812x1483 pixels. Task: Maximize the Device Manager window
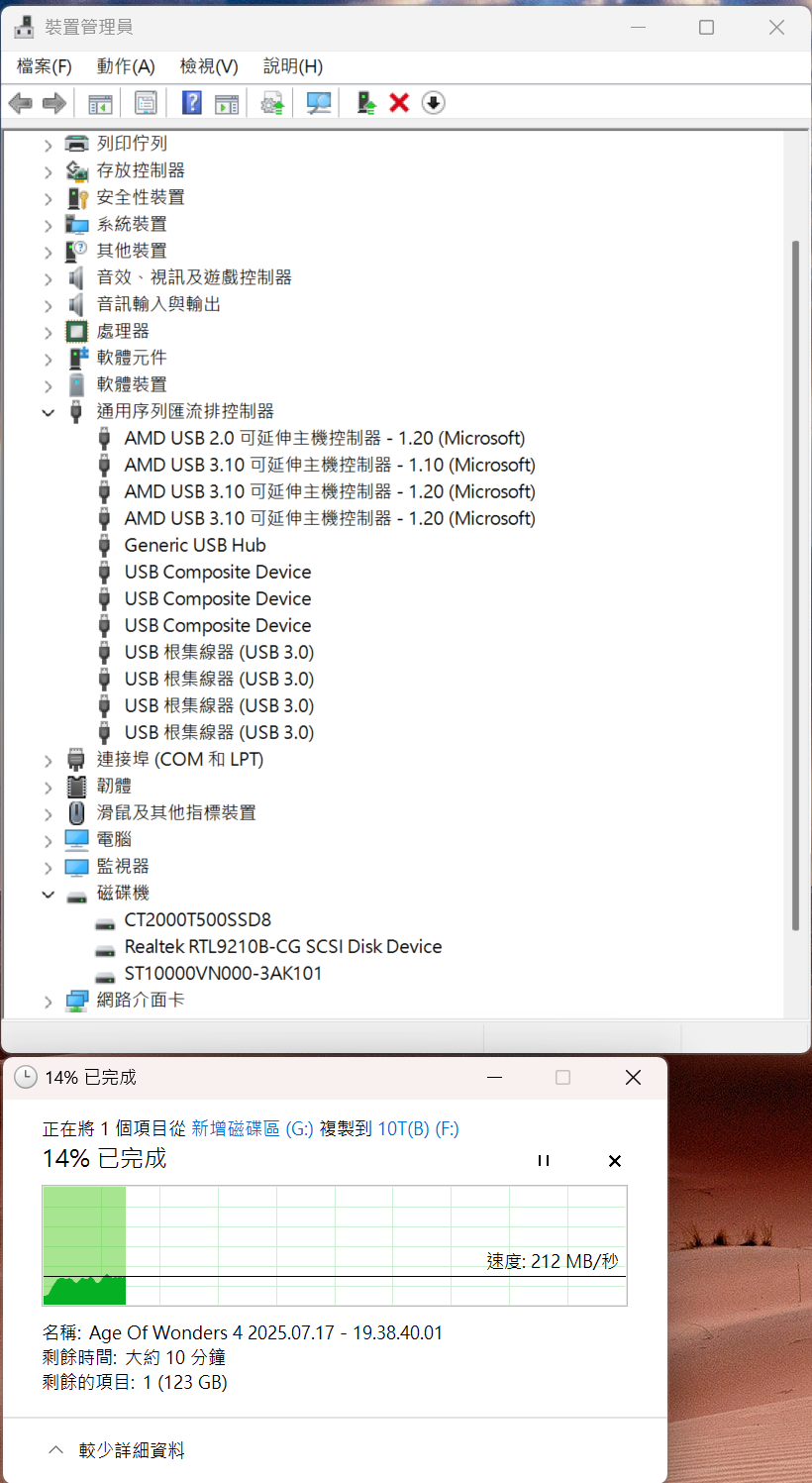pyautogui.click(x=706, y=27)
